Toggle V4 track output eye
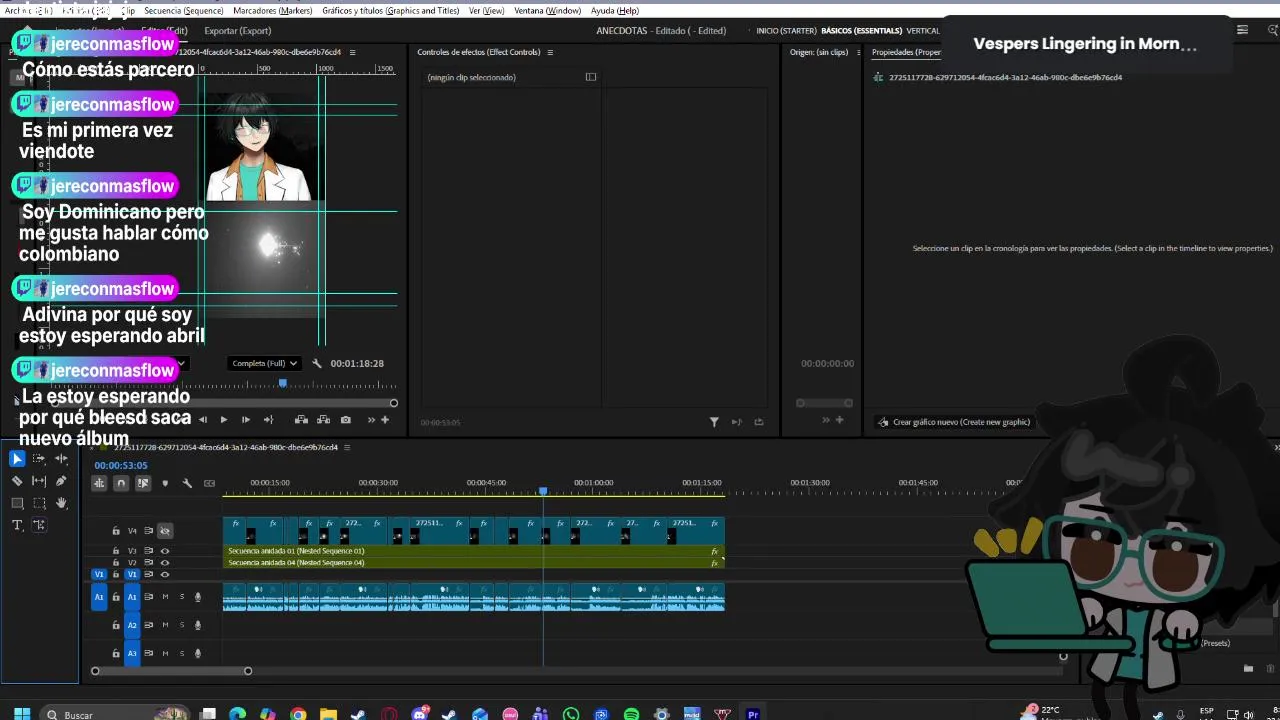This screenshot has width=1280, height=720. 165,531
